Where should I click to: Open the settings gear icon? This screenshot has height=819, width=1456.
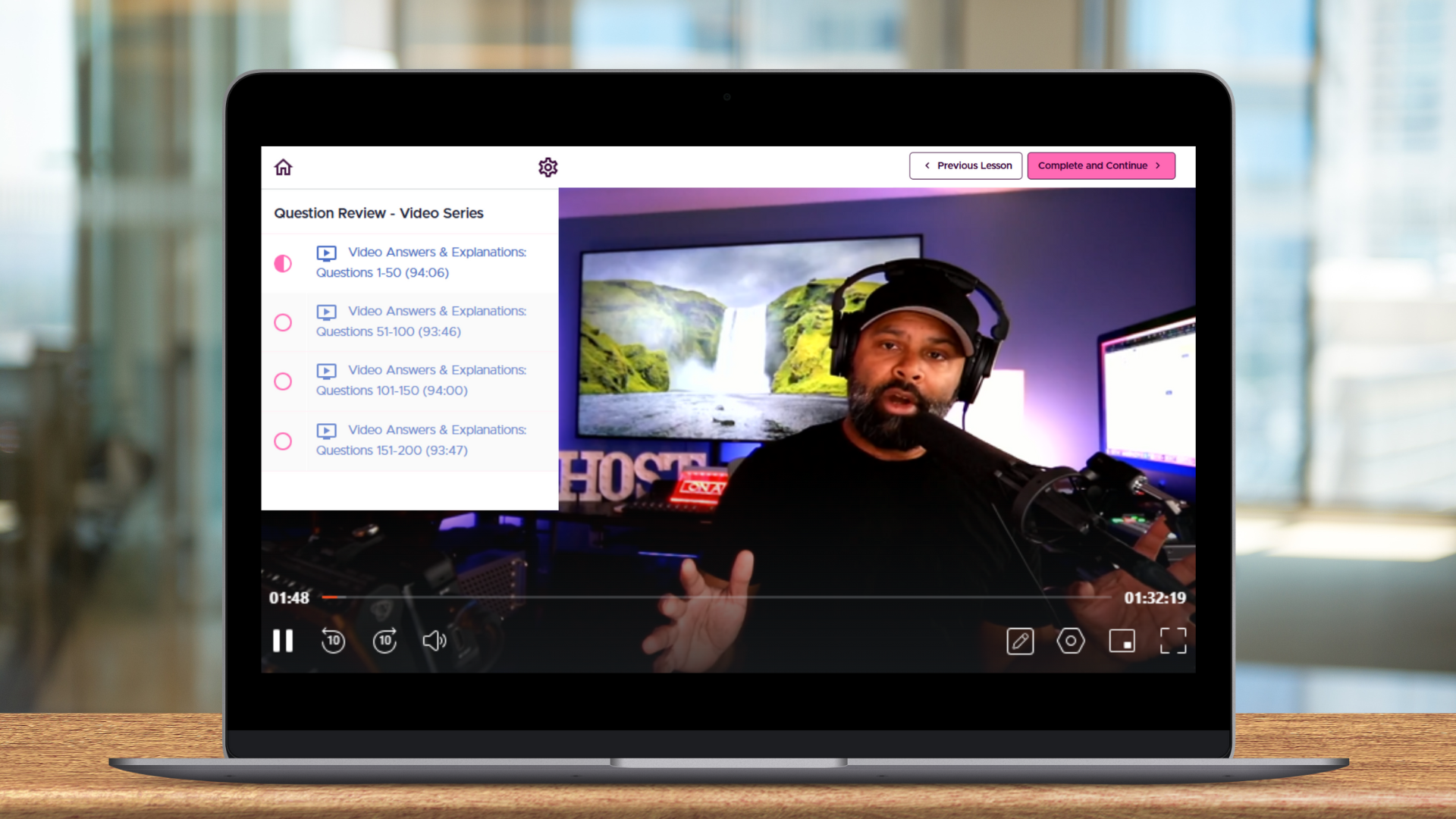[548, 167]
